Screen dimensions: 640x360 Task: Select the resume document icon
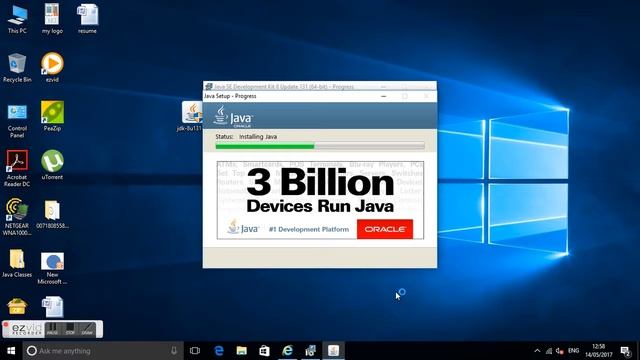(87, 19)
